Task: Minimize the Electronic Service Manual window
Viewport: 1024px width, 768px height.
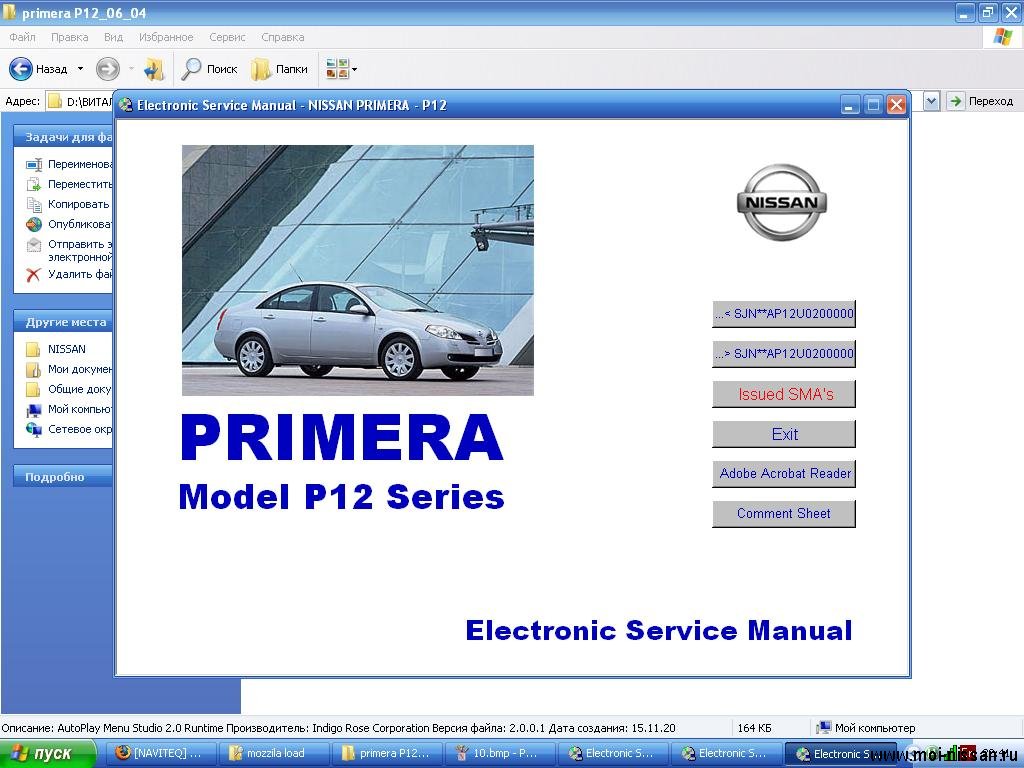Action: click(x=850, y=105)
